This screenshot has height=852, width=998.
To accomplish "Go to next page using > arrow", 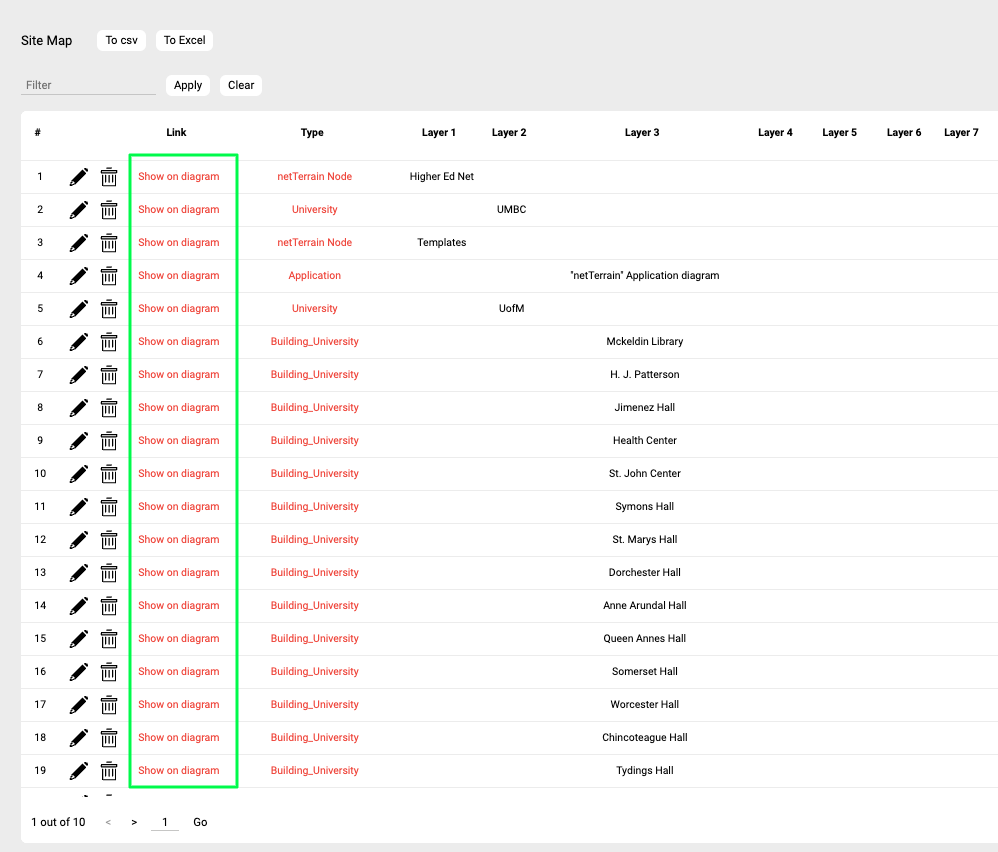I will point(134,822).
